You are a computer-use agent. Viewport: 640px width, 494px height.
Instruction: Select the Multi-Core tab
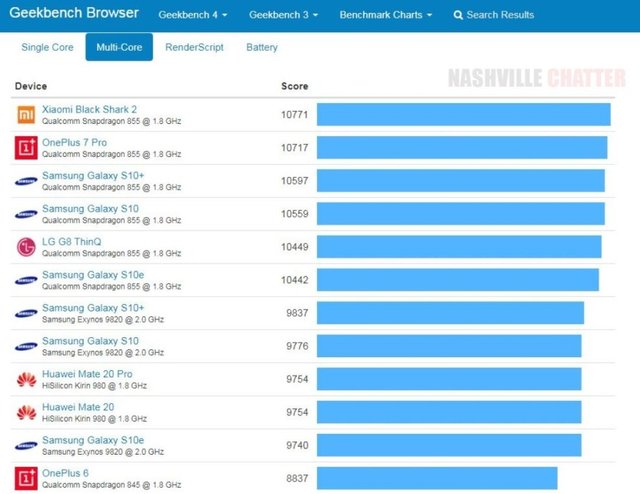[x=118, y=48]
